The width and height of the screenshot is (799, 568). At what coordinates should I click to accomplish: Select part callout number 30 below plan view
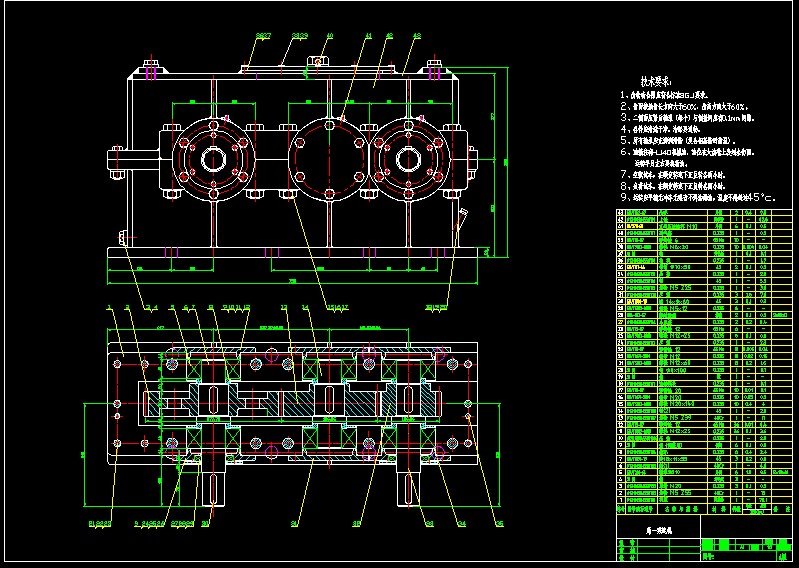(x=207, y=522)
